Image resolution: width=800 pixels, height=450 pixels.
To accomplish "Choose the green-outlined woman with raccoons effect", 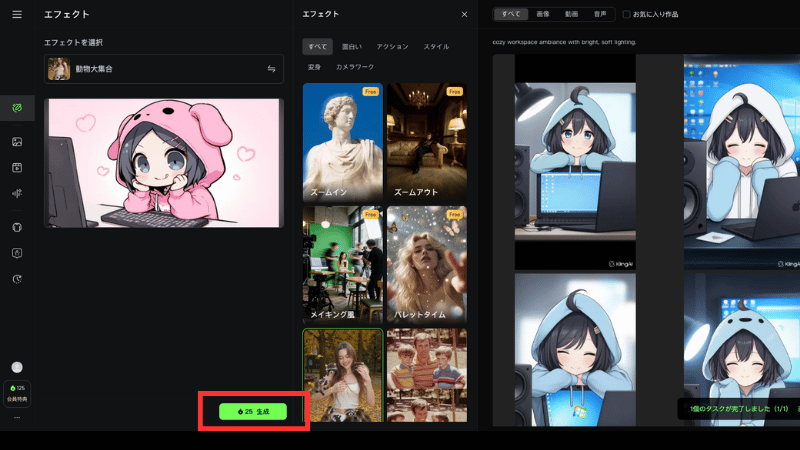I will pos(343,376).
